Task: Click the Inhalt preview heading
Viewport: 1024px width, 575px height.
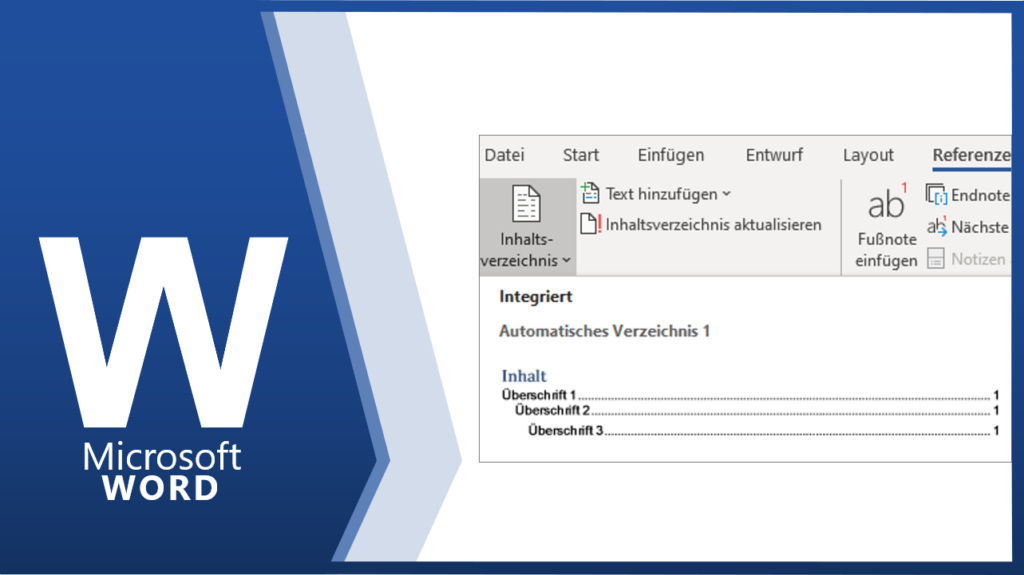Action: [x=524, y=376]
